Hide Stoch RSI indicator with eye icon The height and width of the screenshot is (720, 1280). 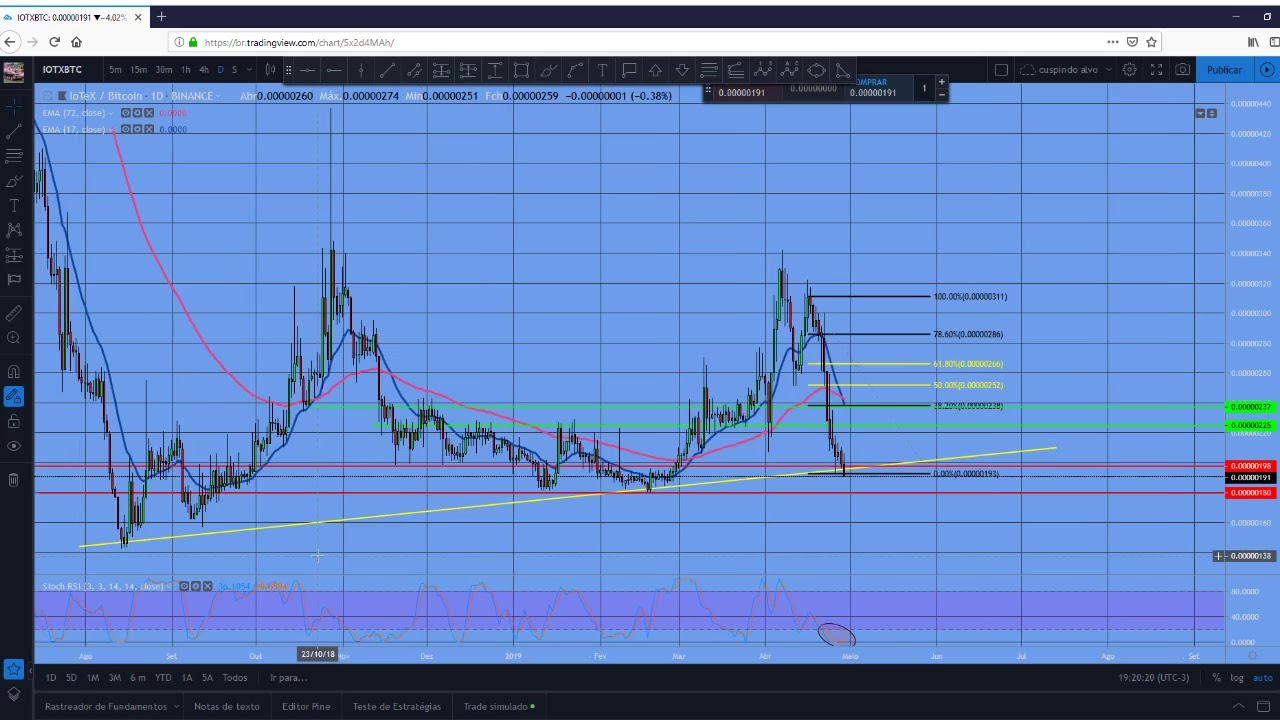[x=184, y=586]
